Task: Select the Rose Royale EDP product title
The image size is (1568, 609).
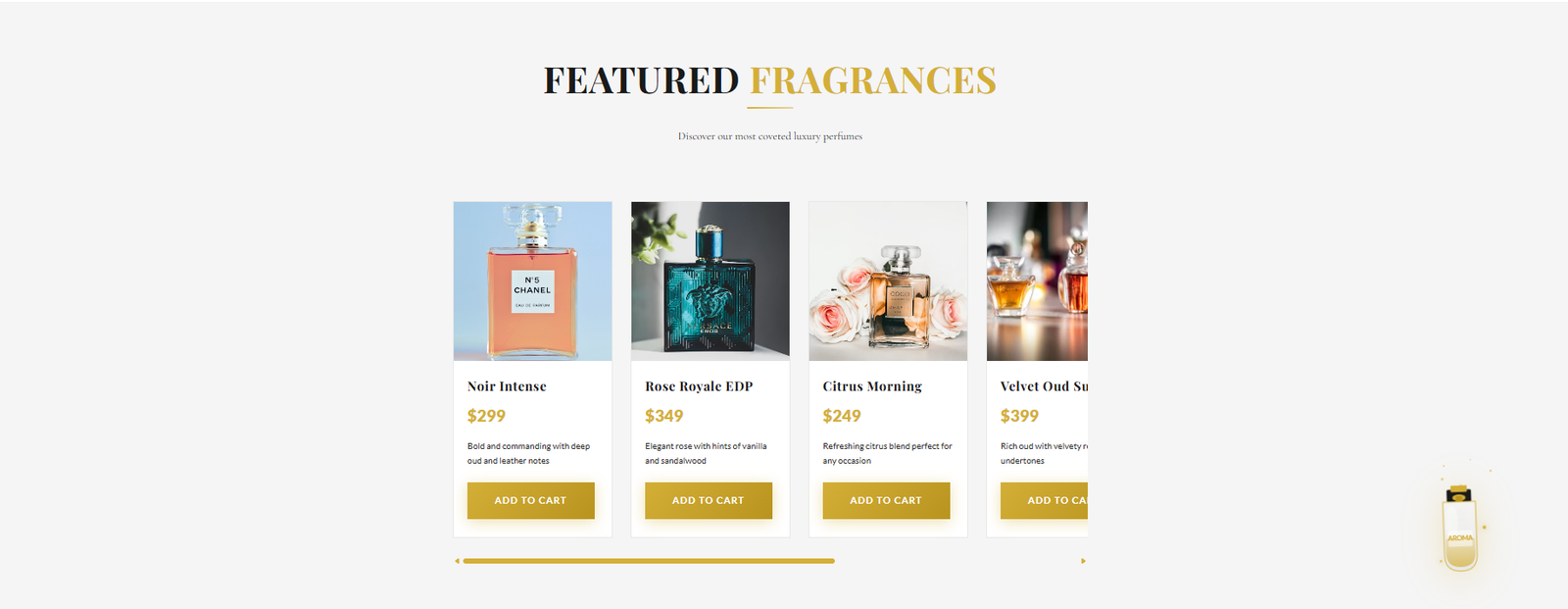Action: 699,386
